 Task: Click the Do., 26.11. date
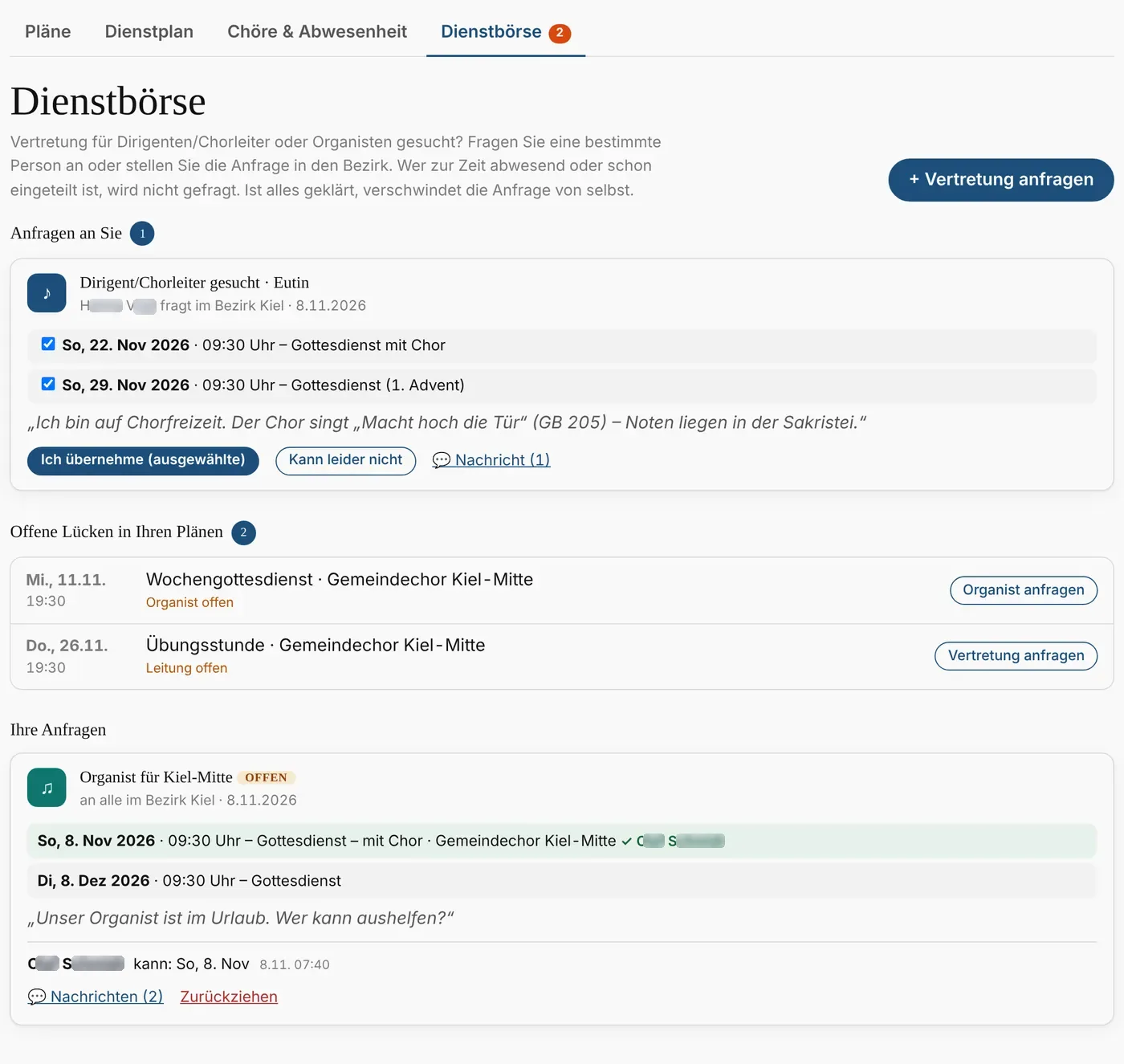click(x=67, y=646)
